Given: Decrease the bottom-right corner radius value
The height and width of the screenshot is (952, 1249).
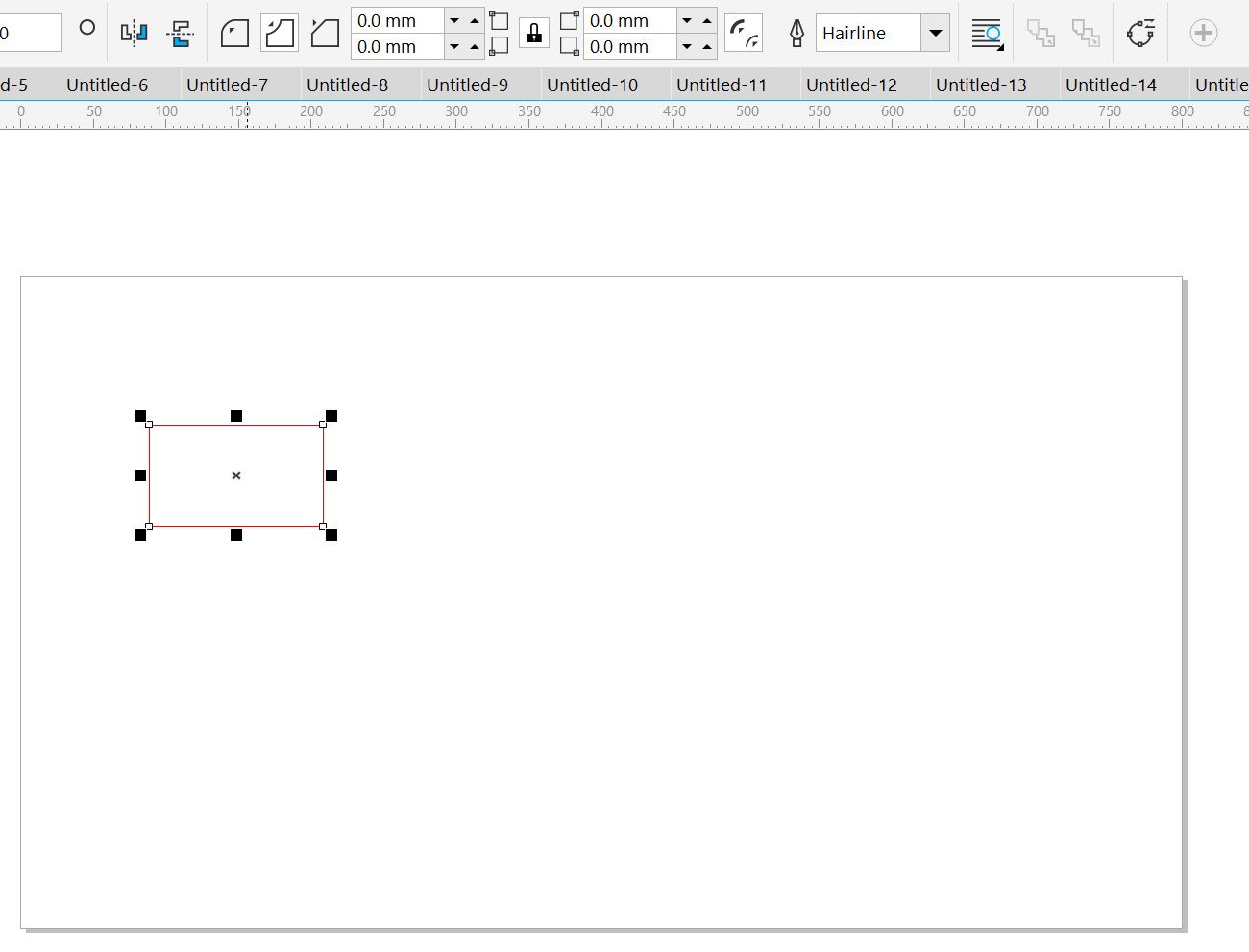Looking at the screenshot, I should (687, 46).
